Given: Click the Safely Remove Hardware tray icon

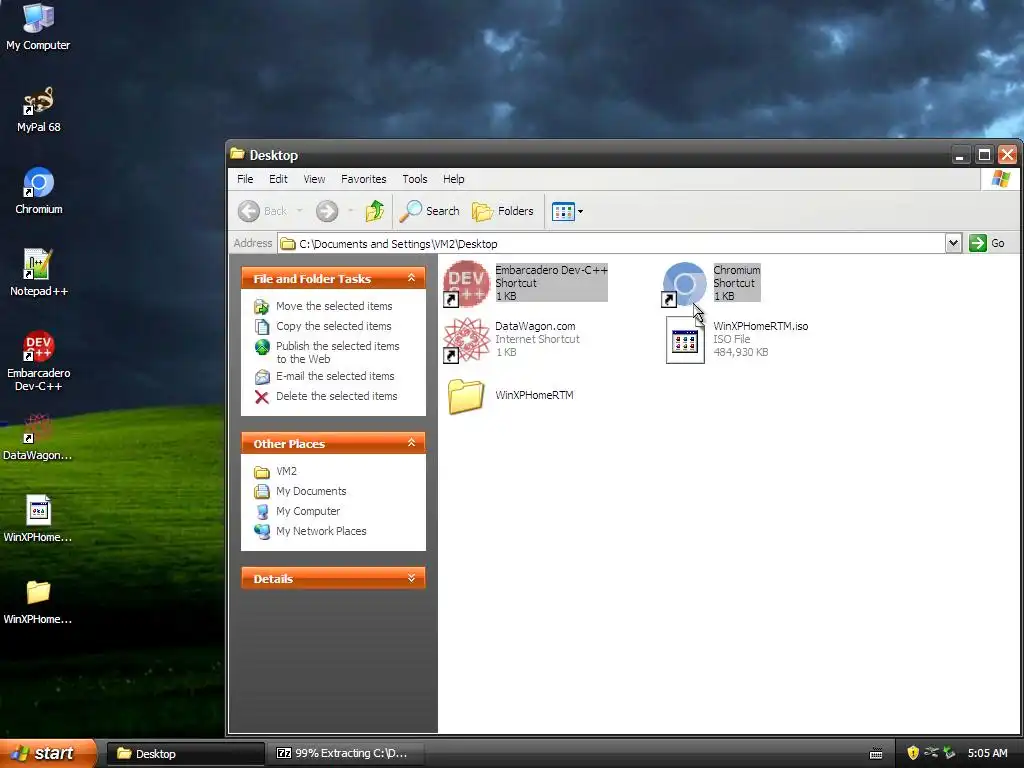Looking at the screenshot, I should [x=950, y=753].
